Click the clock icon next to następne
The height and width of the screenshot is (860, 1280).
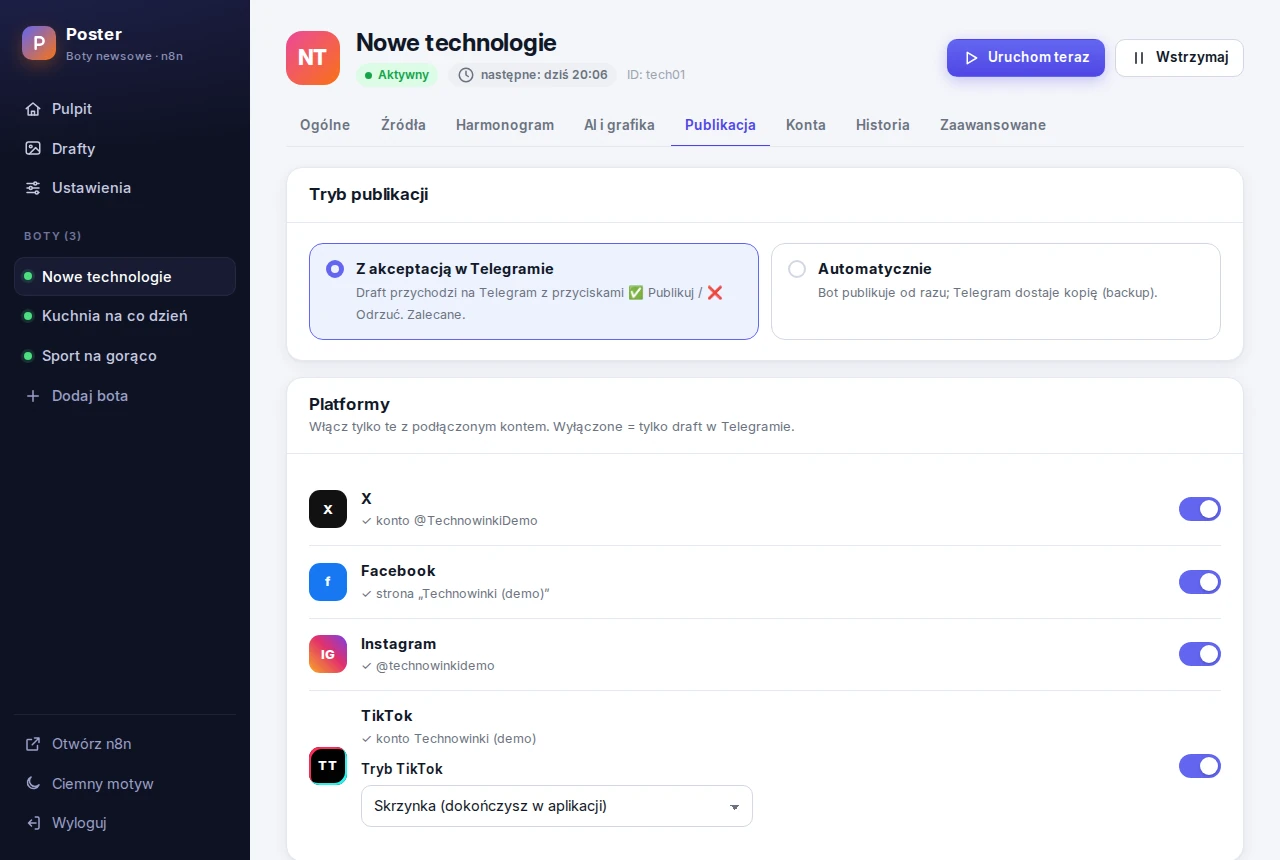(465, 75)
